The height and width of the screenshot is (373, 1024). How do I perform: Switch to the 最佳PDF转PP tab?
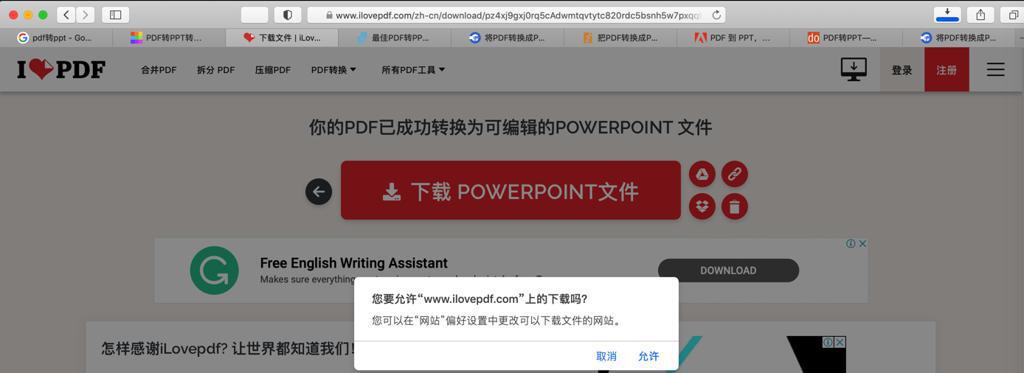(394, 38)
